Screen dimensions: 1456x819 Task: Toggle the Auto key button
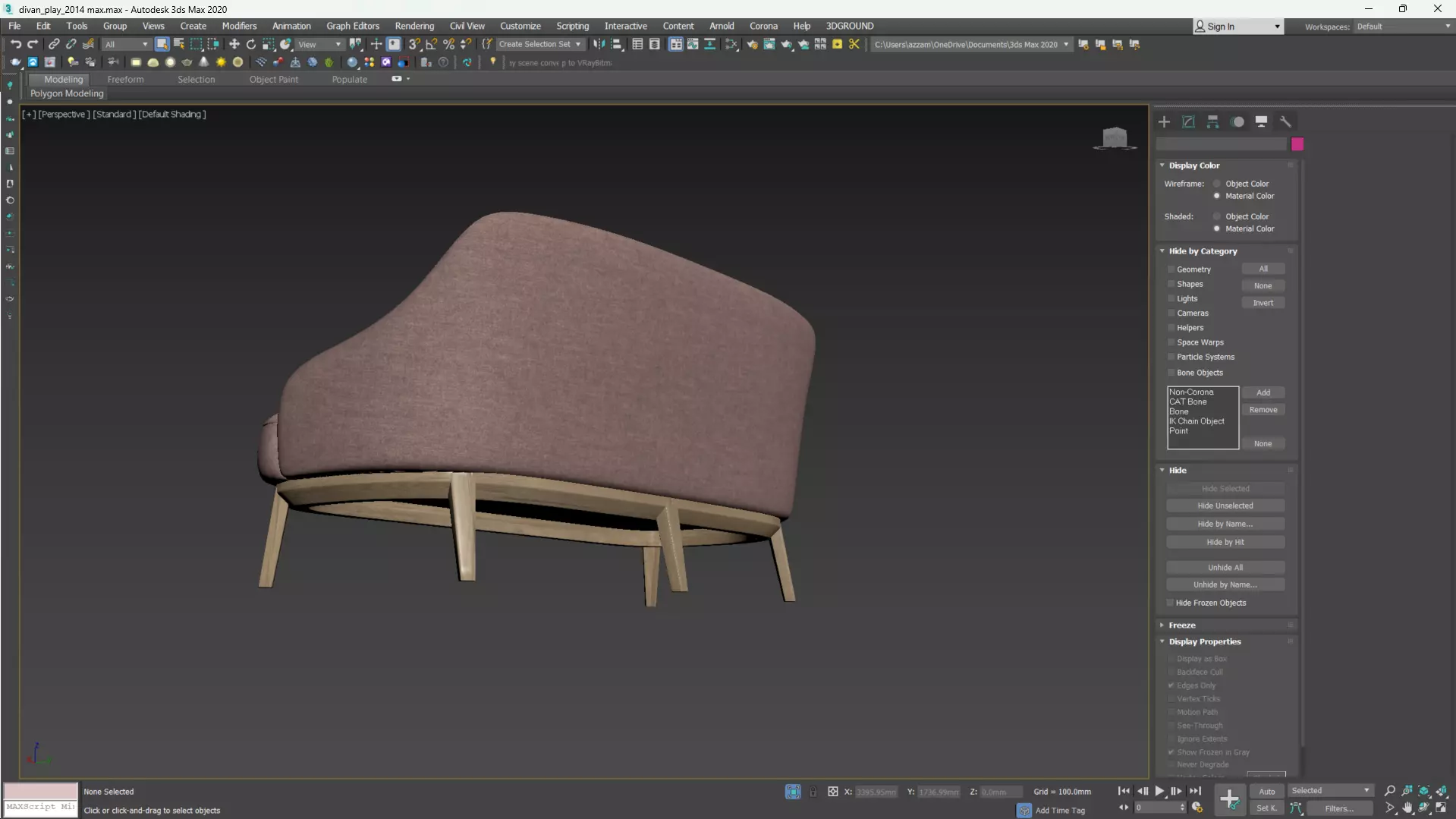click(x=1267, y=792)
